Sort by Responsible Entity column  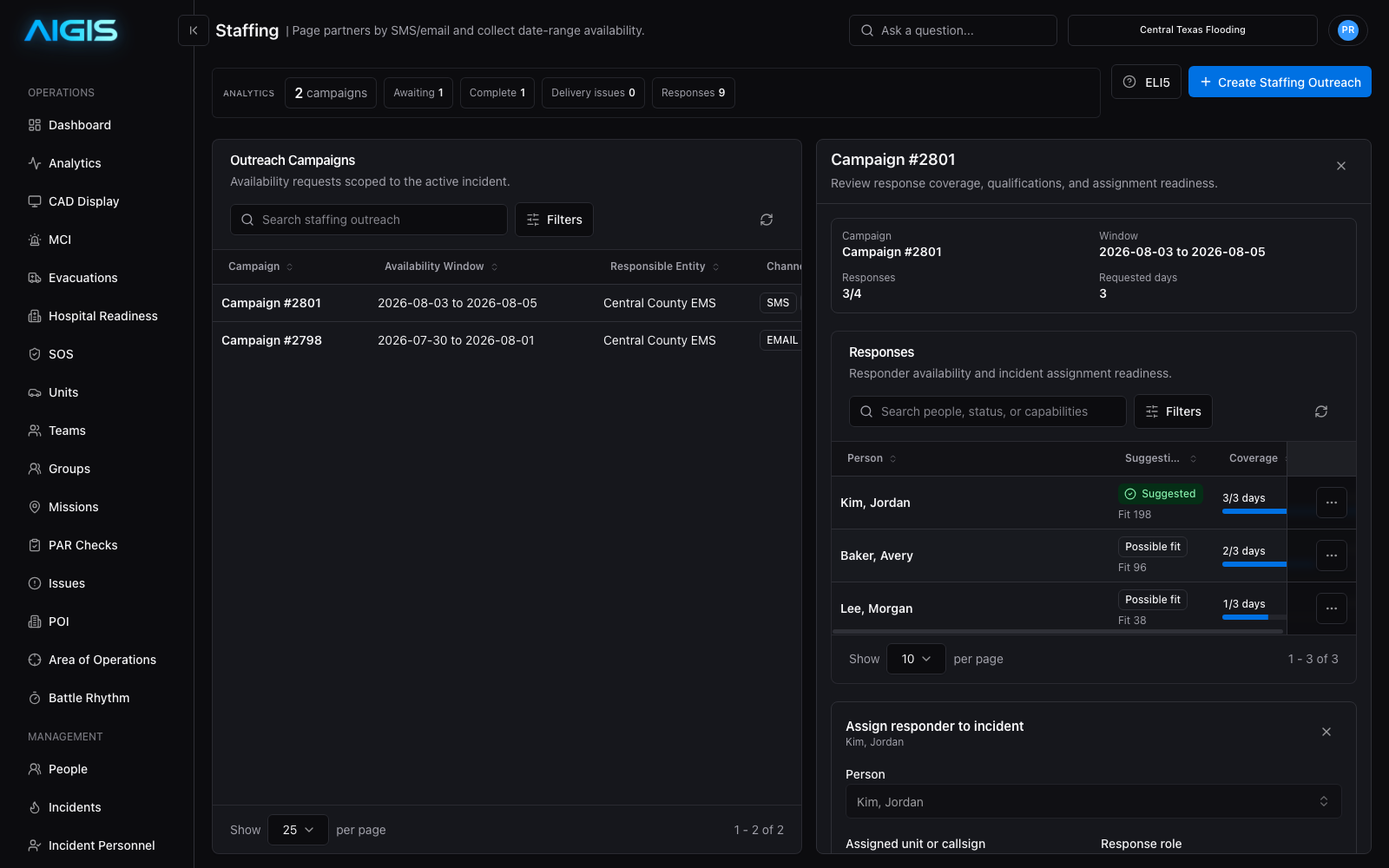click(664, 266)
